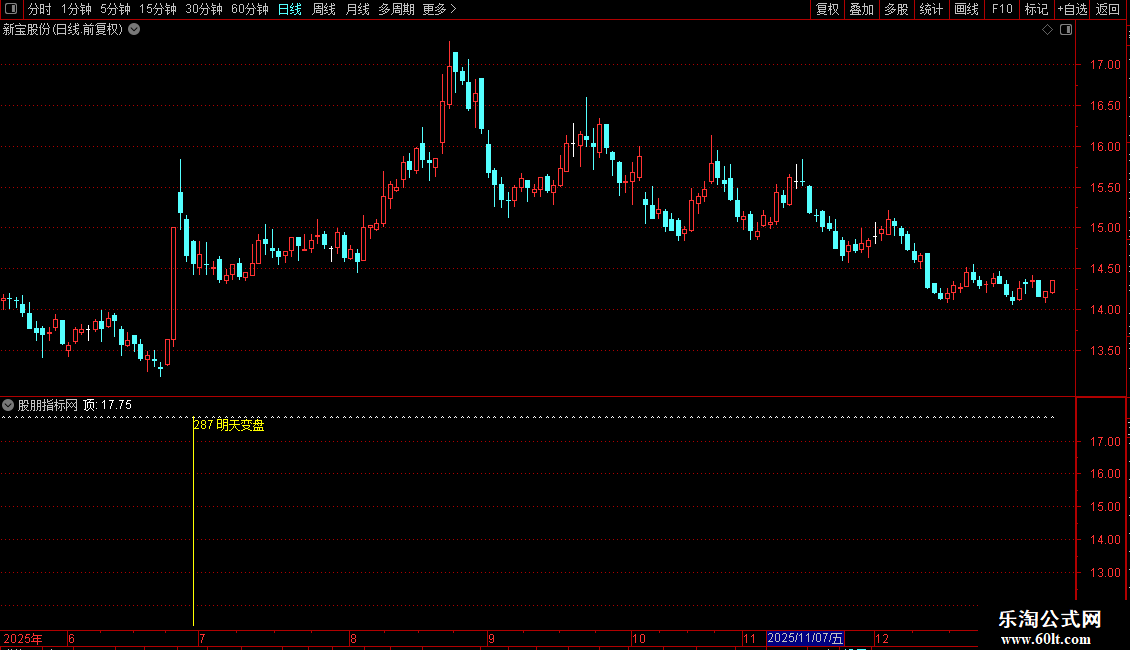Open the 多周期 multi-period view
The width and height of the screenshot is (1130, 650).
coord(396,9)
